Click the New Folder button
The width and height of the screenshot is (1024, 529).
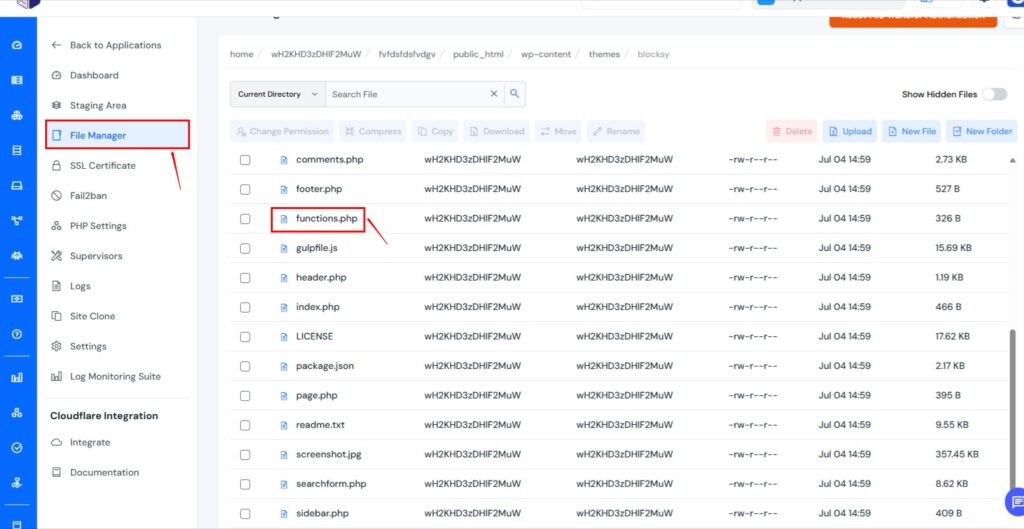[x=982, y=131]
